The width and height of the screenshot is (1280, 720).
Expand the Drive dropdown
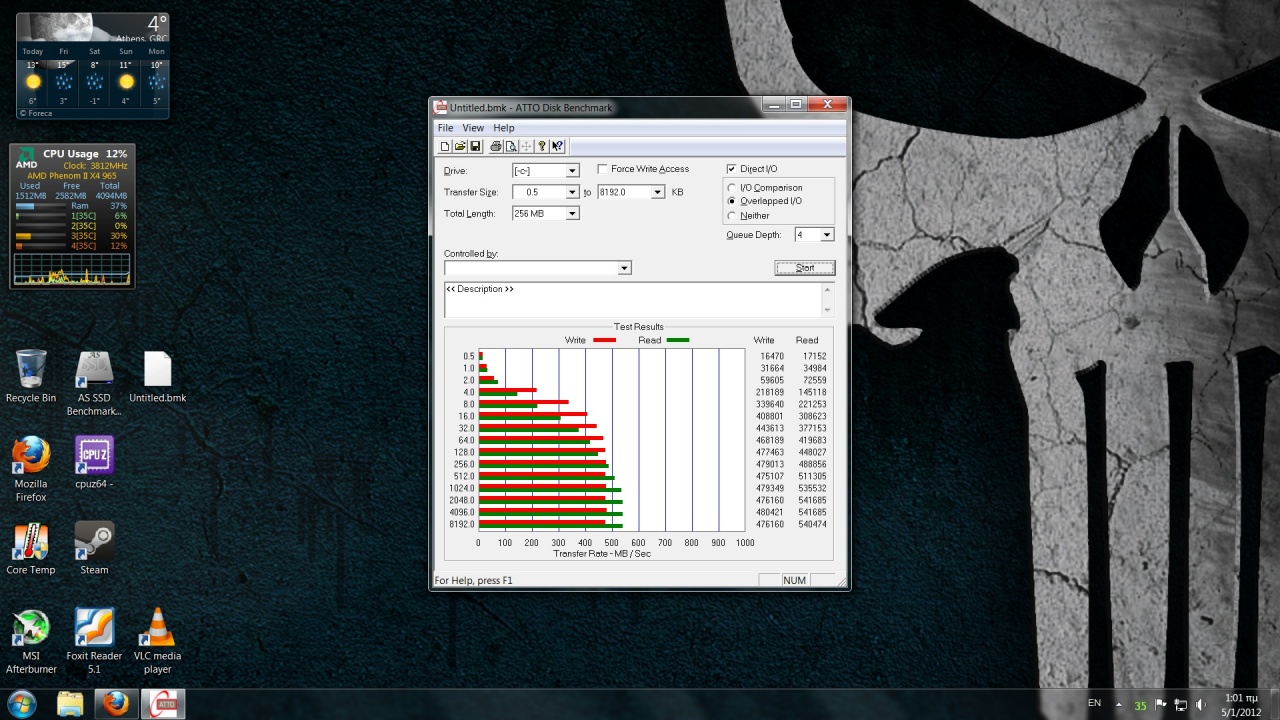[572, 171]
